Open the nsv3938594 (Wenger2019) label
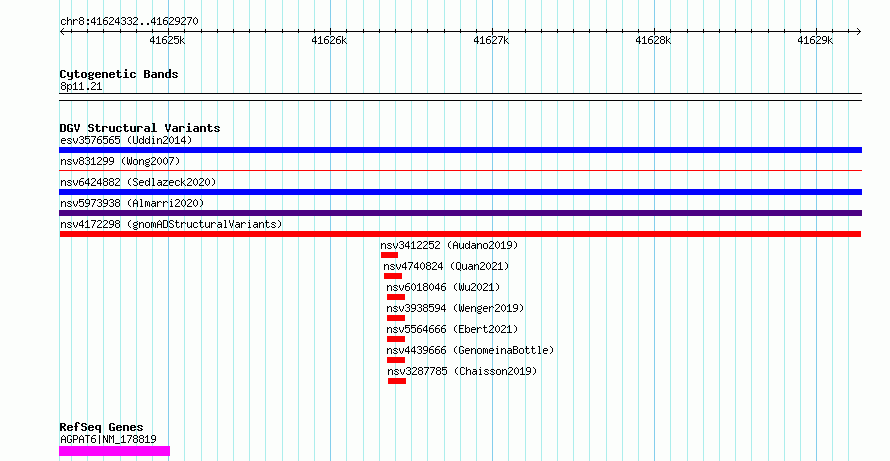Image resolution: width=890 pixels, height=461 pixels. pyautogui.click(x=455, y=308)
